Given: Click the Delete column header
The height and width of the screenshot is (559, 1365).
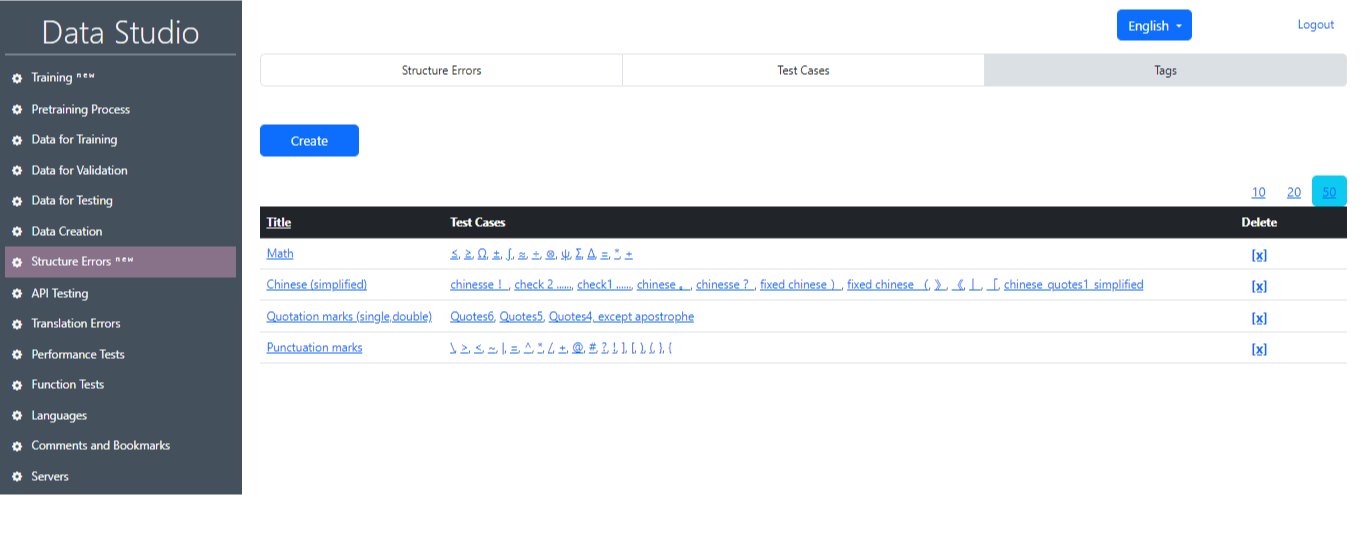Looking at the screenshot, I should pos(1259,222).
